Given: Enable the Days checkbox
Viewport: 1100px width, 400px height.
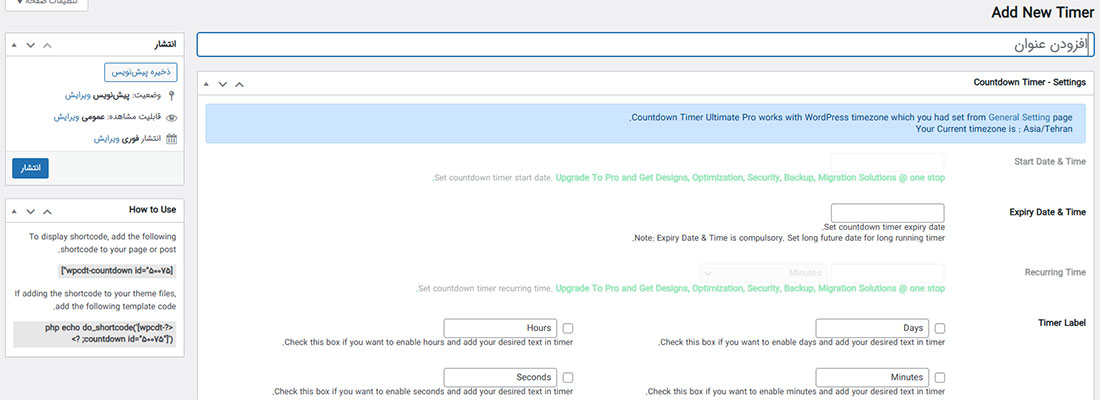Looking at the screenshot, I should coord(939,328).
